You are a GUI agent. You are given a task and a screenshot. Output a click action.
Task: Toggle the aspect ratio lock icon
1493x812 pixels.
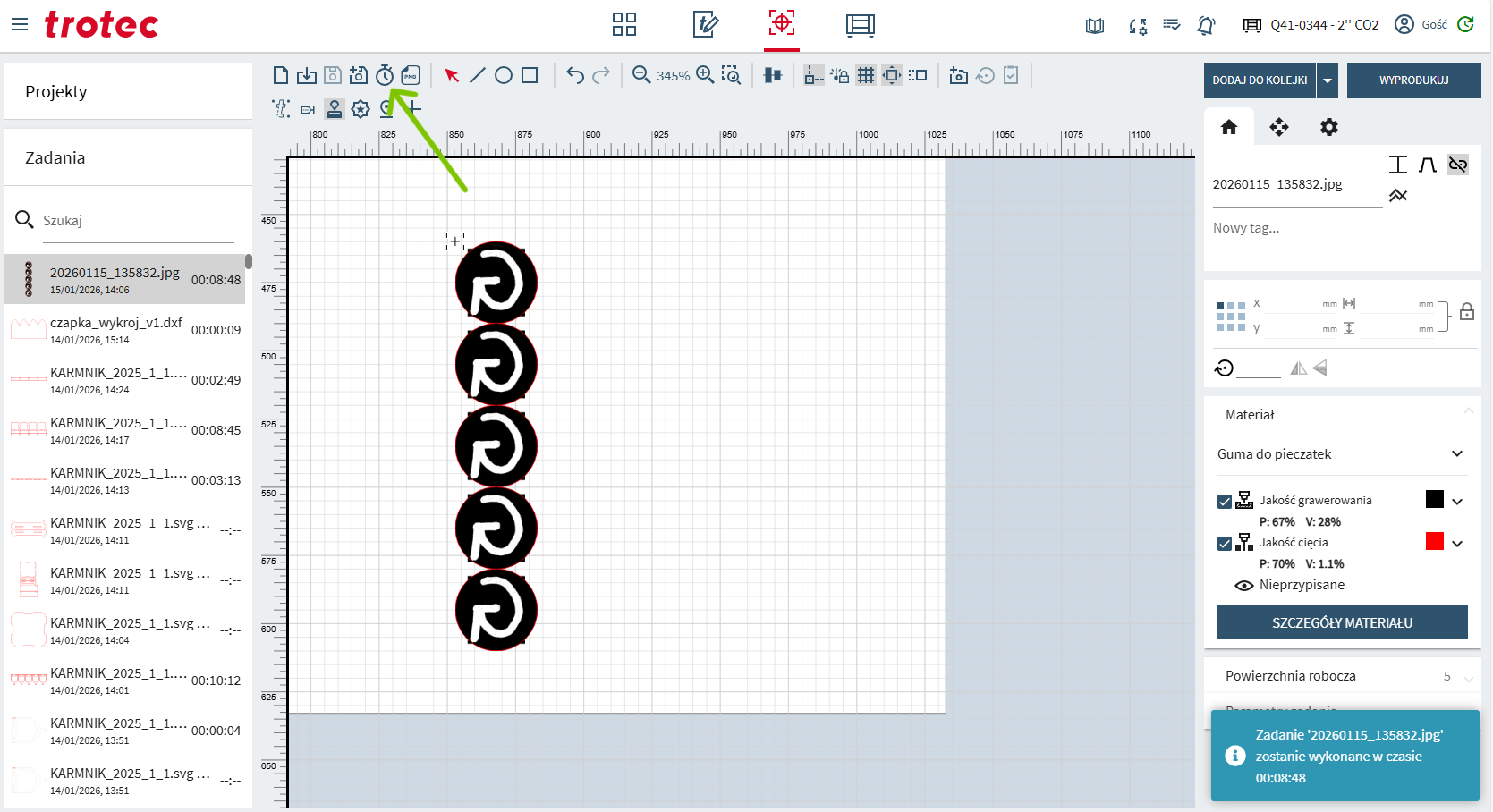coord(1467,312)
